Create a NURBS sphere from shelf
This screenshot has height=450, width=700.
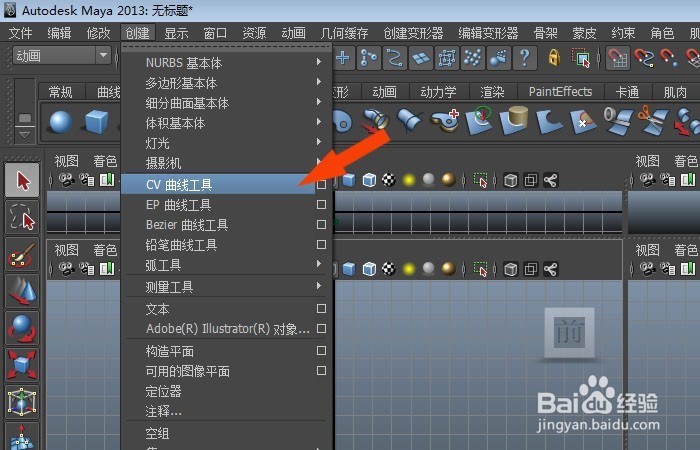pos(61,122)
